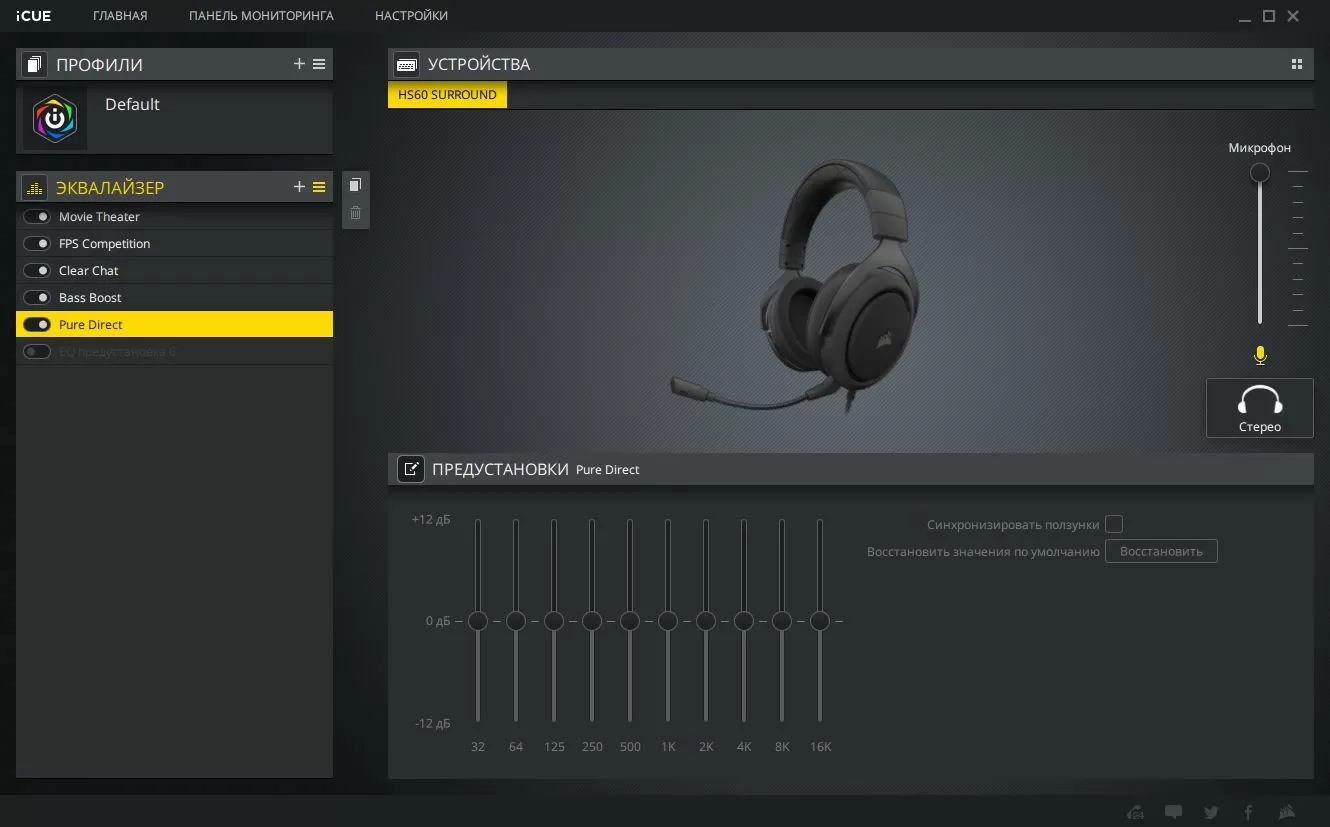Click the Default profile name

(x=132, y=104)
